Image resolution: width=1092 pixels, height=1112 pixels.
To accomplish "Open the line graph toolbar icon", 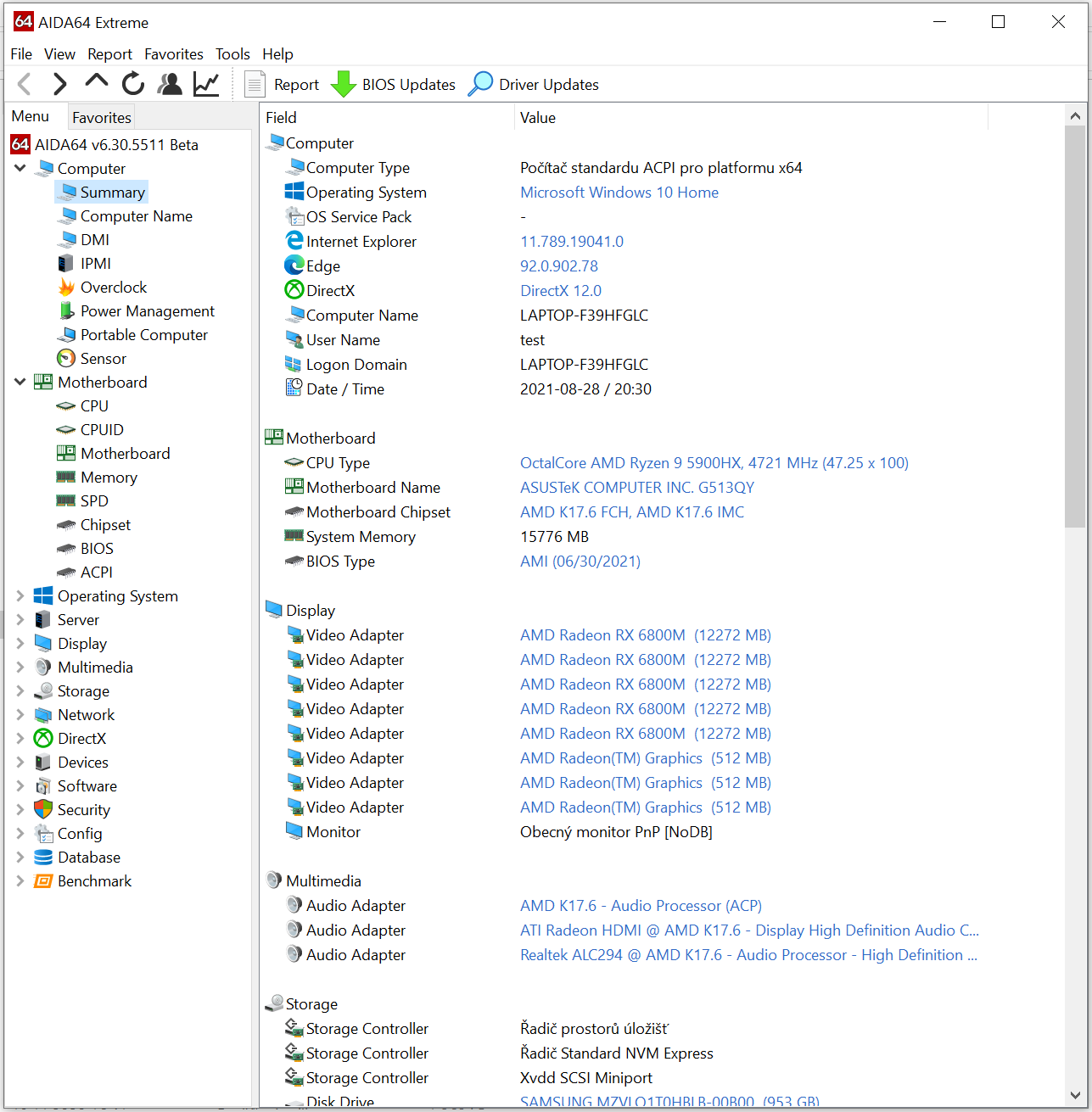I will (206, 84).
